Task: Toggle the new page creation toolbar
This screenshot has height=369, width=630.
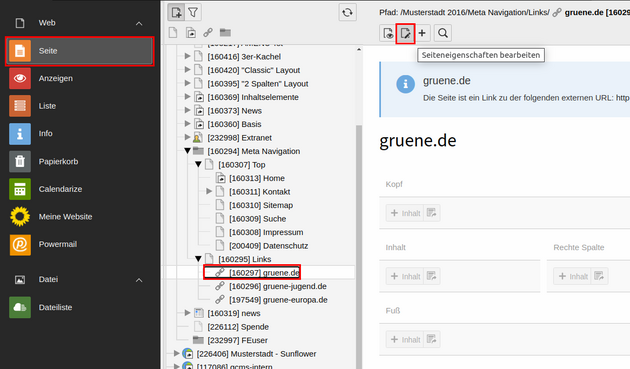Action: coord(176,12)
